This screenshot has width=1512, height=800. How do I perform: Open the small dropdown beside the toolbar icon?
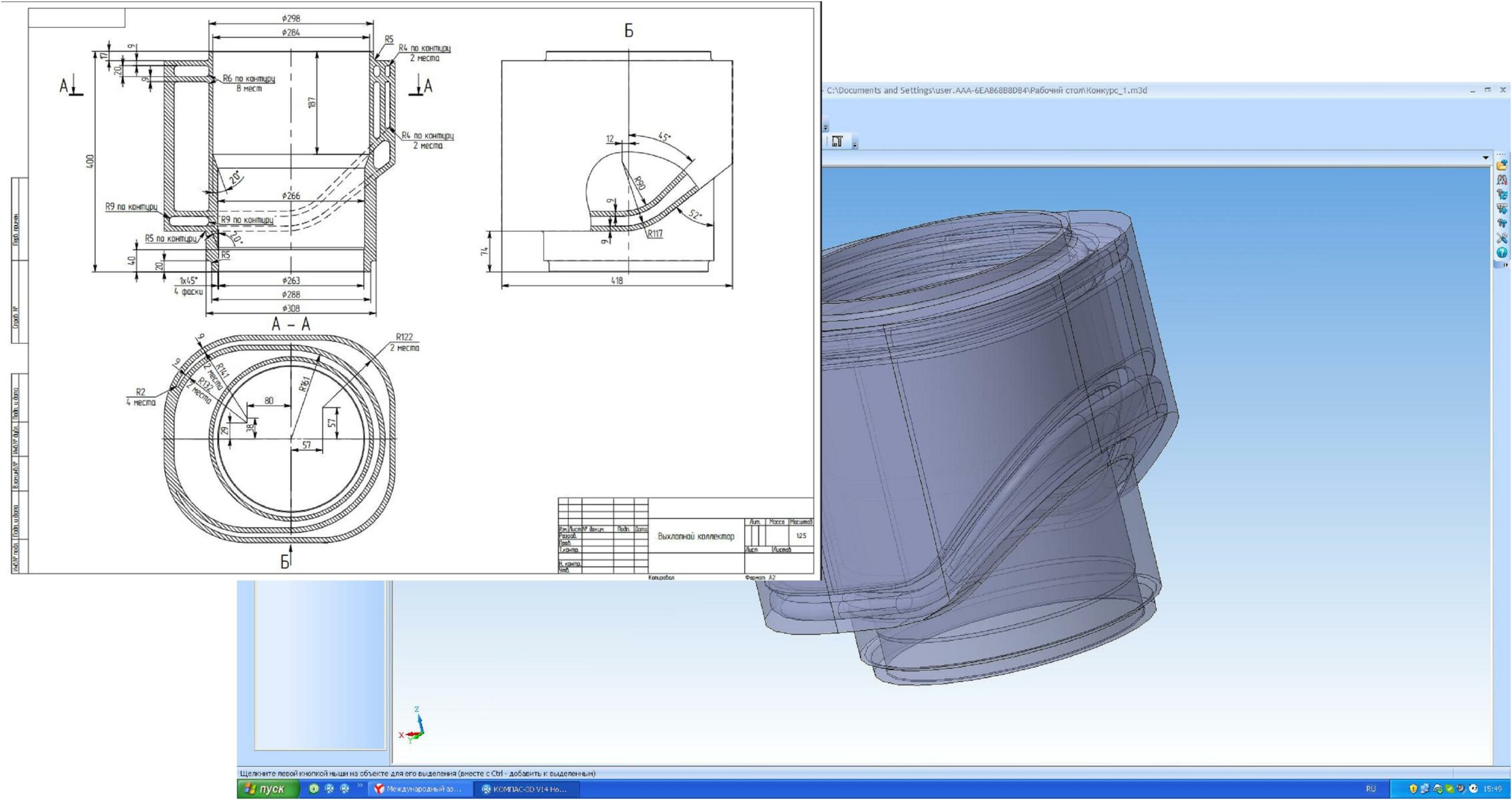855,145
